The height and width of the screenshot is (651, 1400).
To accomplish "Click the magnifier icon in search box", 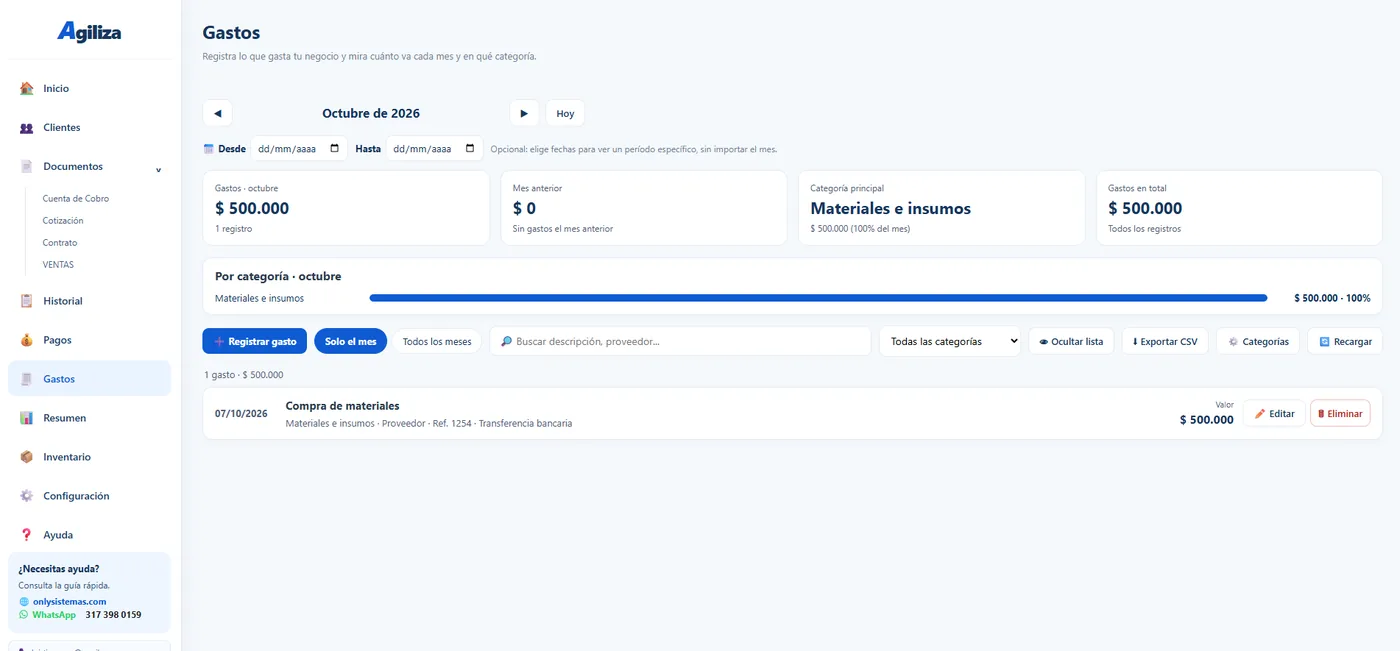I will coord(506,341).
